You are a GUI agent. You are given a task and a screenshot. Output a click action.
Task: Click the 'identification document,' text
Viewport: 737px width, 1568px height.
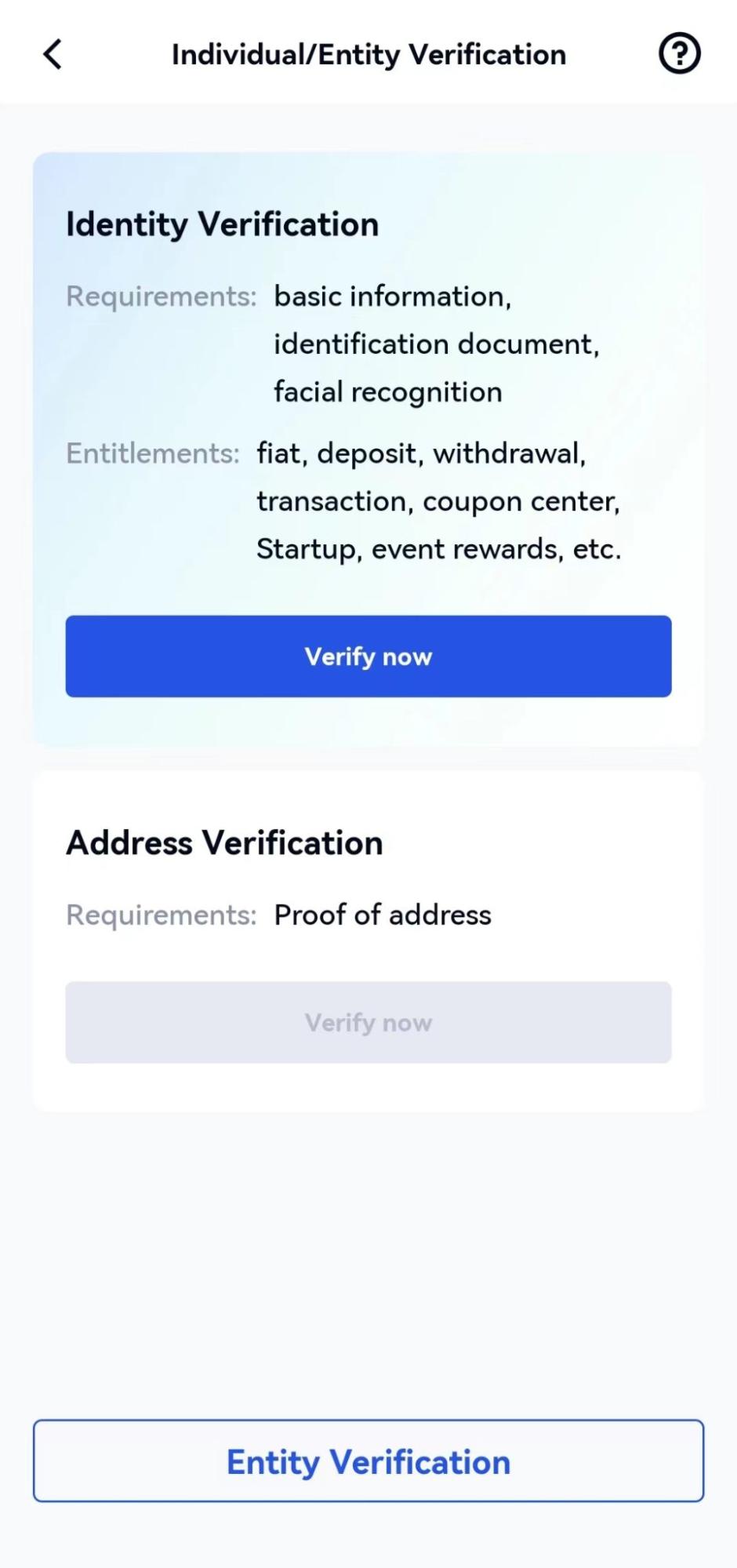coord(436,344)
